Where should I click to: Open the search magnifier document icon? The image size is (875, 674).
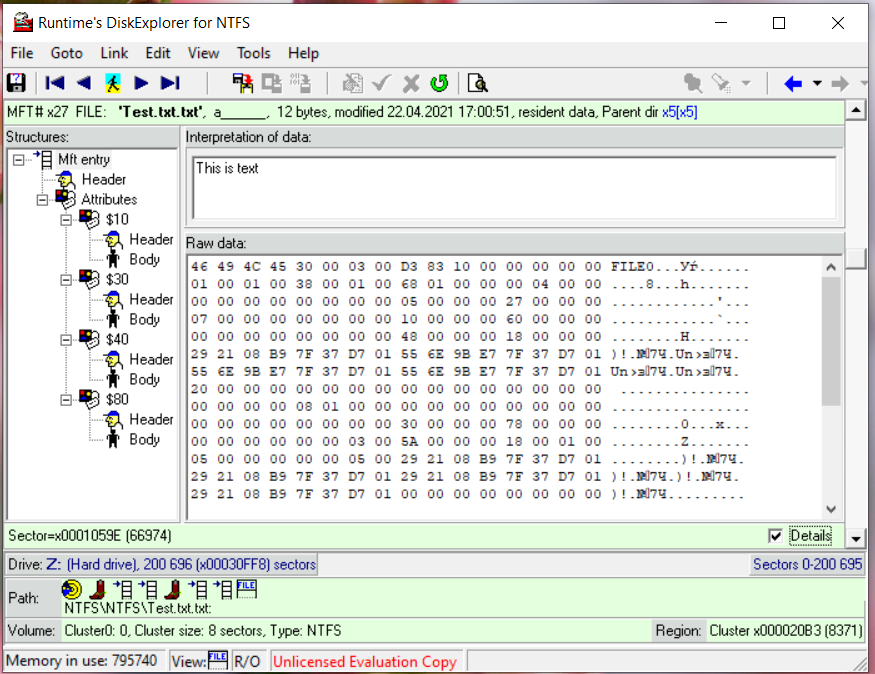coord(478,83)
